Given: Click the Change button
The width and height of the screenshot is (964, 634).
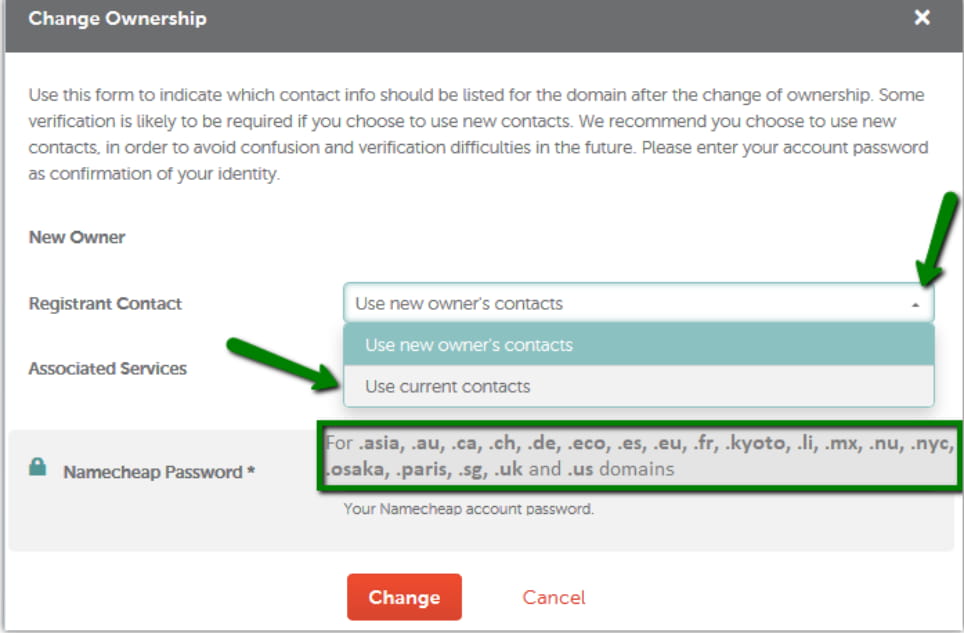Looking at the screenshot, I should coord(404,597).
